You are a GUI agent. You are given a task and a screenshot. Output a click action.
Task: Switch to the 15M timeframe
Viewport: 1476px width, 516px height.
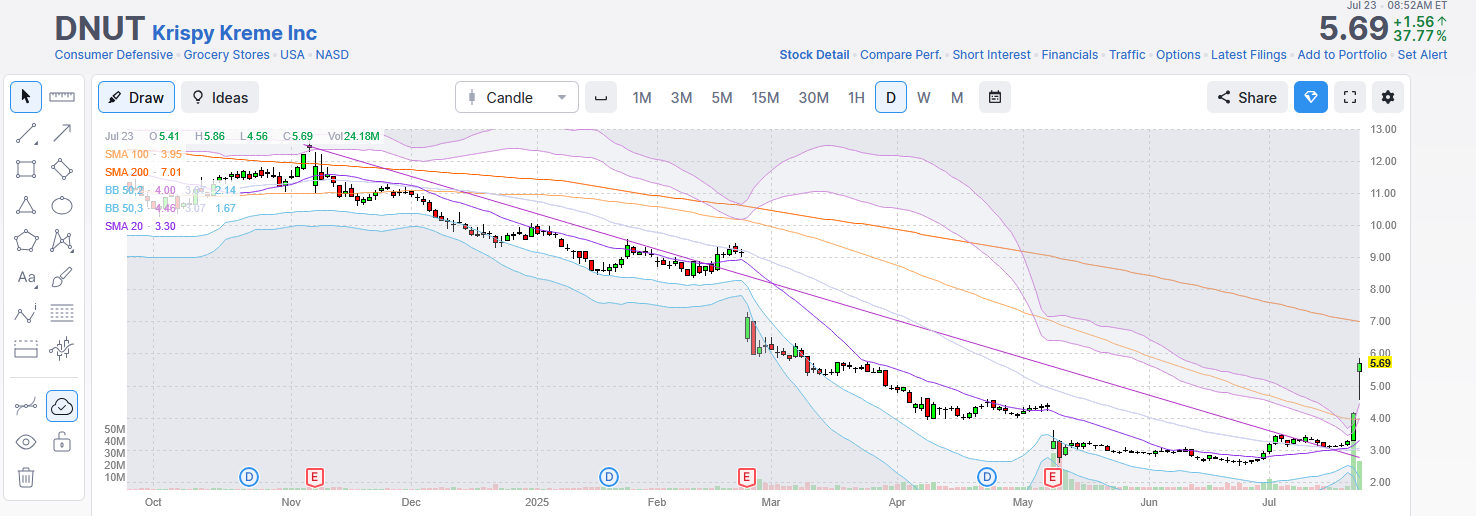click(x=766, y=97)
